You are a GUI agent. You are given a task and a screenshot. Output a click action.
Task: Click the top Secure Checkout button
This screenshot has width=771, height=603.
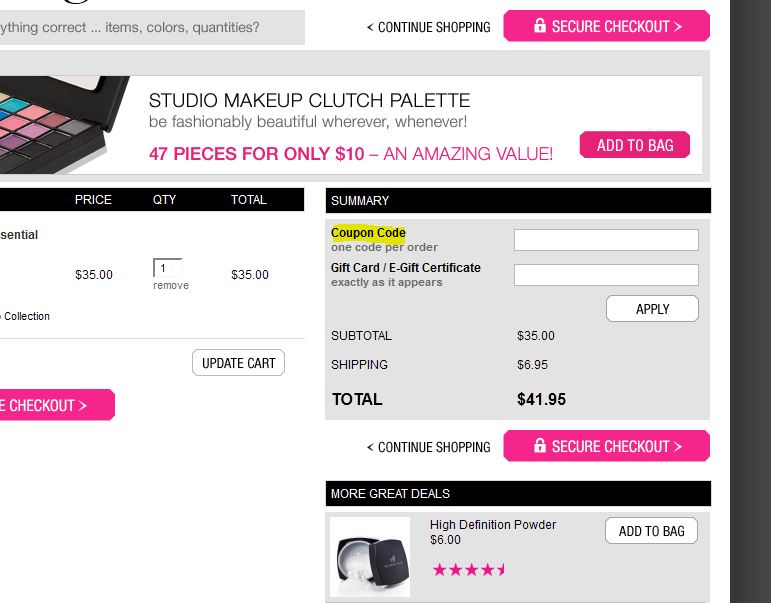point(606,26)
